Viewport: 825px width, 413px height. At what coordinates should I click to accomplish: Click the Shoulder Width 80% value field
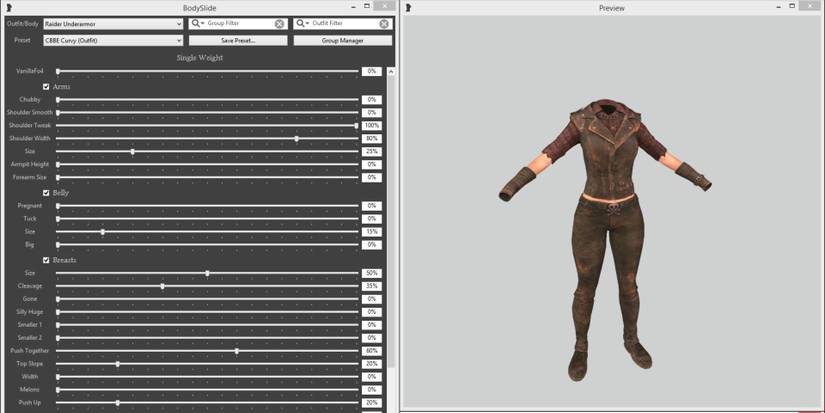(x=371, y=139)
